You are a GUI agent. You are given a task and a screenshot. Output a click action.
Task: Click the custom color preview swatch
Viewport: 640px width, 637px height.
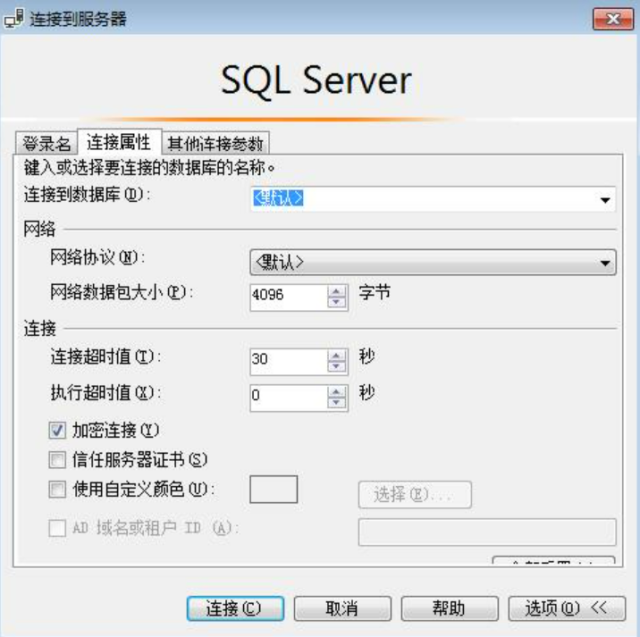click(x=273, y=489)
